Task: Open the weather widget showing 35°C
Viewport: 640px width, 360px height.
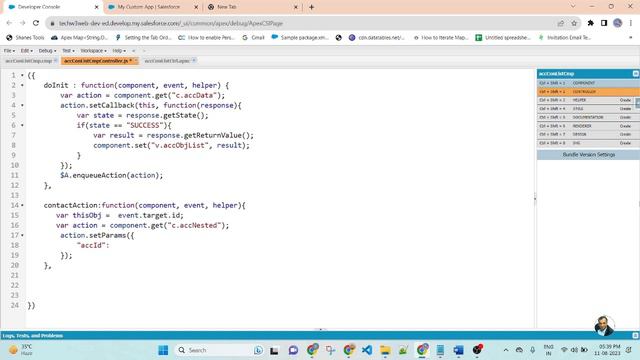Action: [20, 350]
